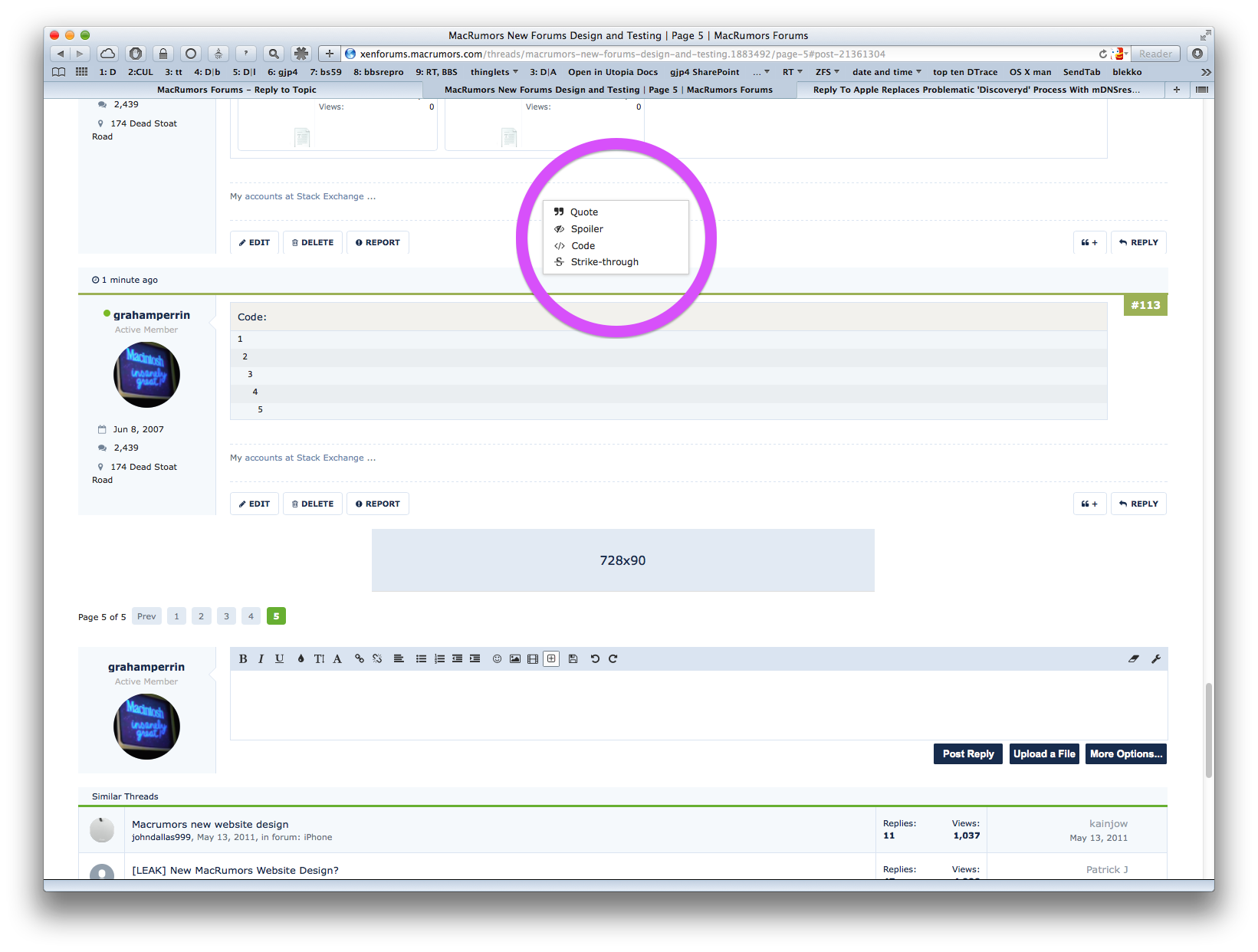This screenshot has width=1258, height=952.
Task: Open the Insert menu plus-box icon
Action: point(551,658)
